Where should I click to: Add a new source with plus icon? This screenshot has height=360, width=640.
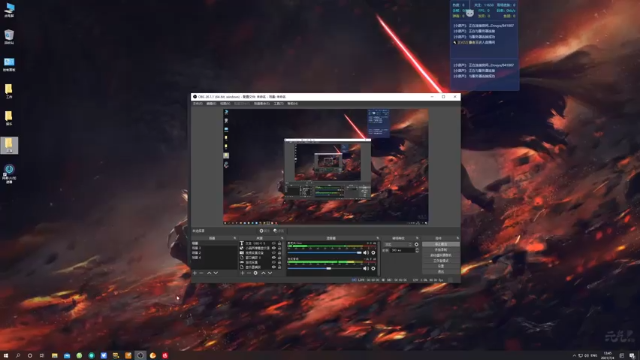coord(242,273)
